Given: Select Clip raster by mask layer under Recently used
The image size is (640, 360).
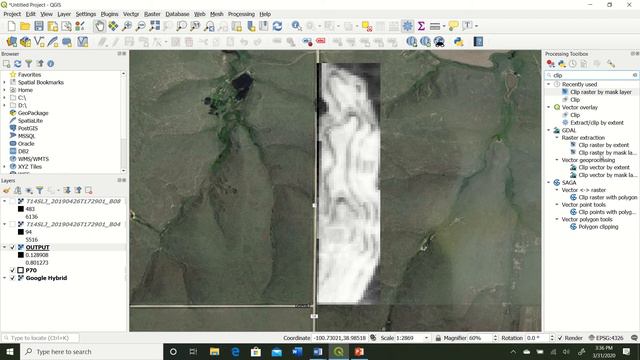Looking at the screenshot, I should coord(600,92).
